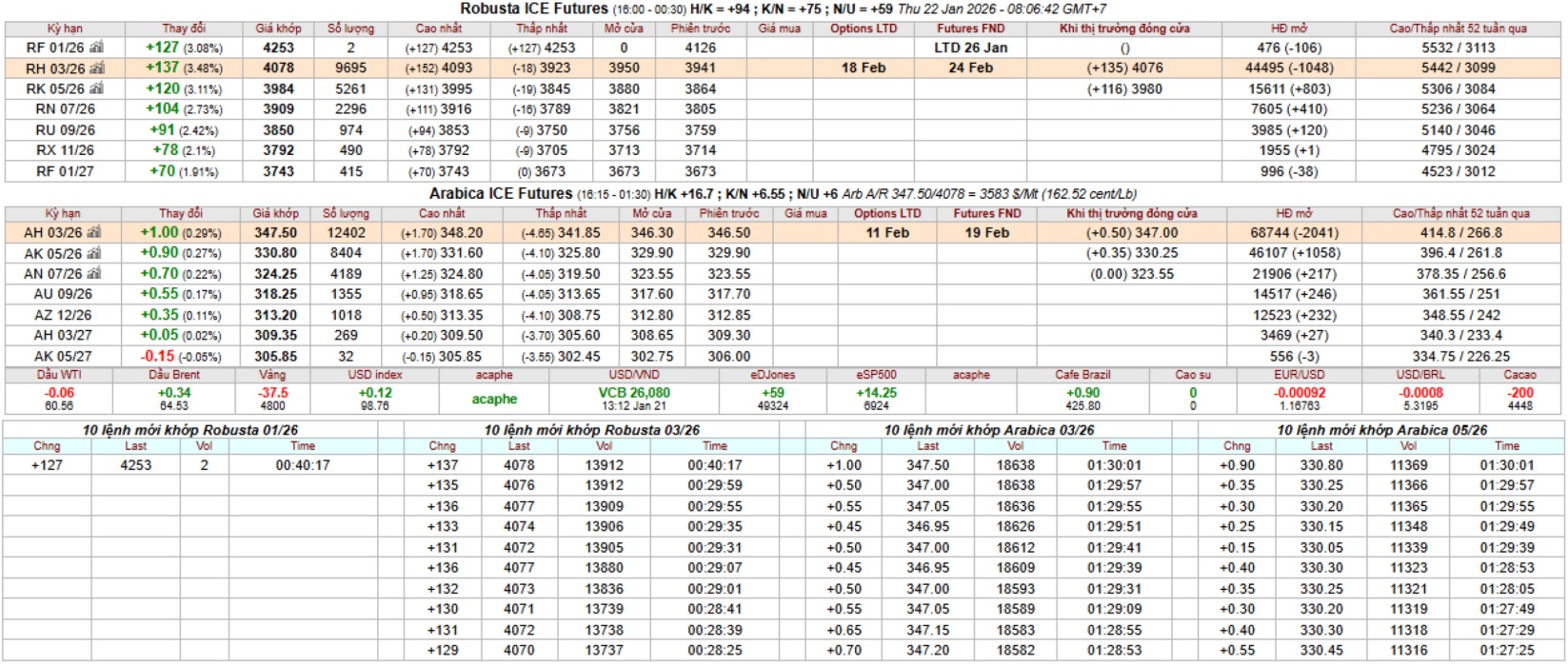Select the RN 07/26 Robusta contract row
This screenshot has width=1568, height=665.
tap(781, 108)
